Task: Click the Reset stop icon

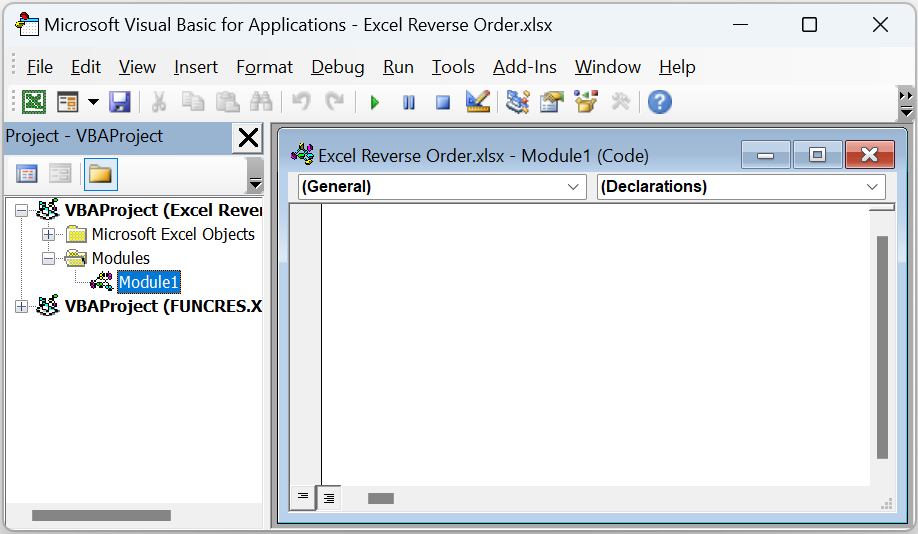Action: 443,103
